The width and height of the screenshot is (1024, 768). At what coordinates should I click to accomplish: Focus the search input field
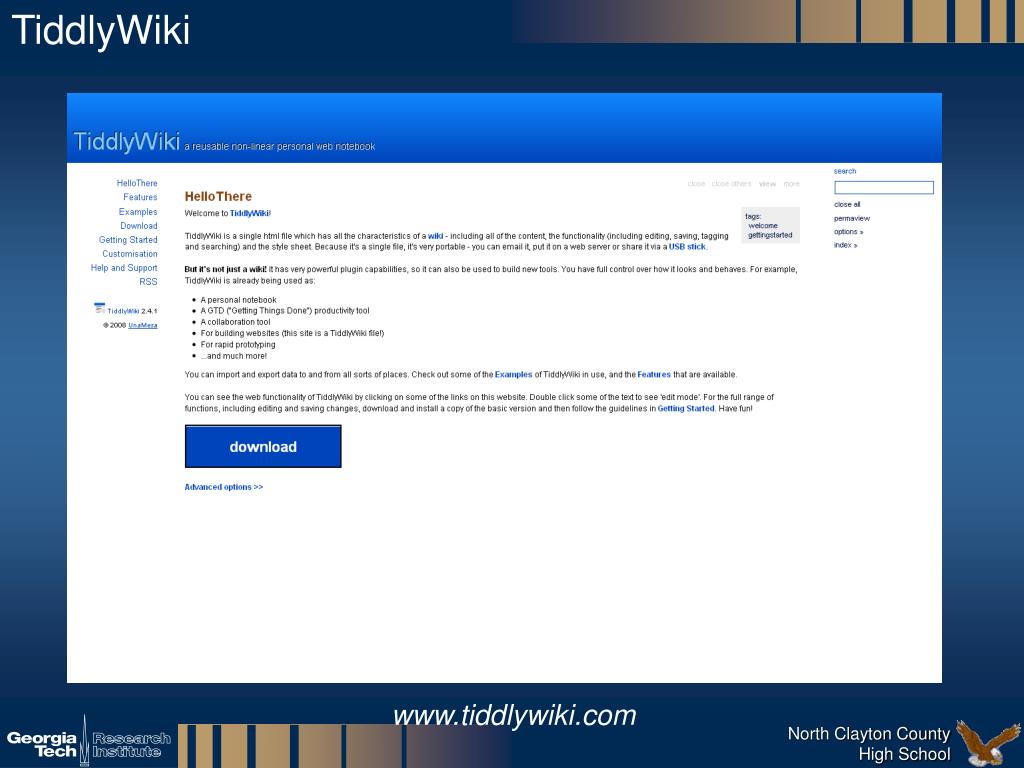click(x=884, y=187)
